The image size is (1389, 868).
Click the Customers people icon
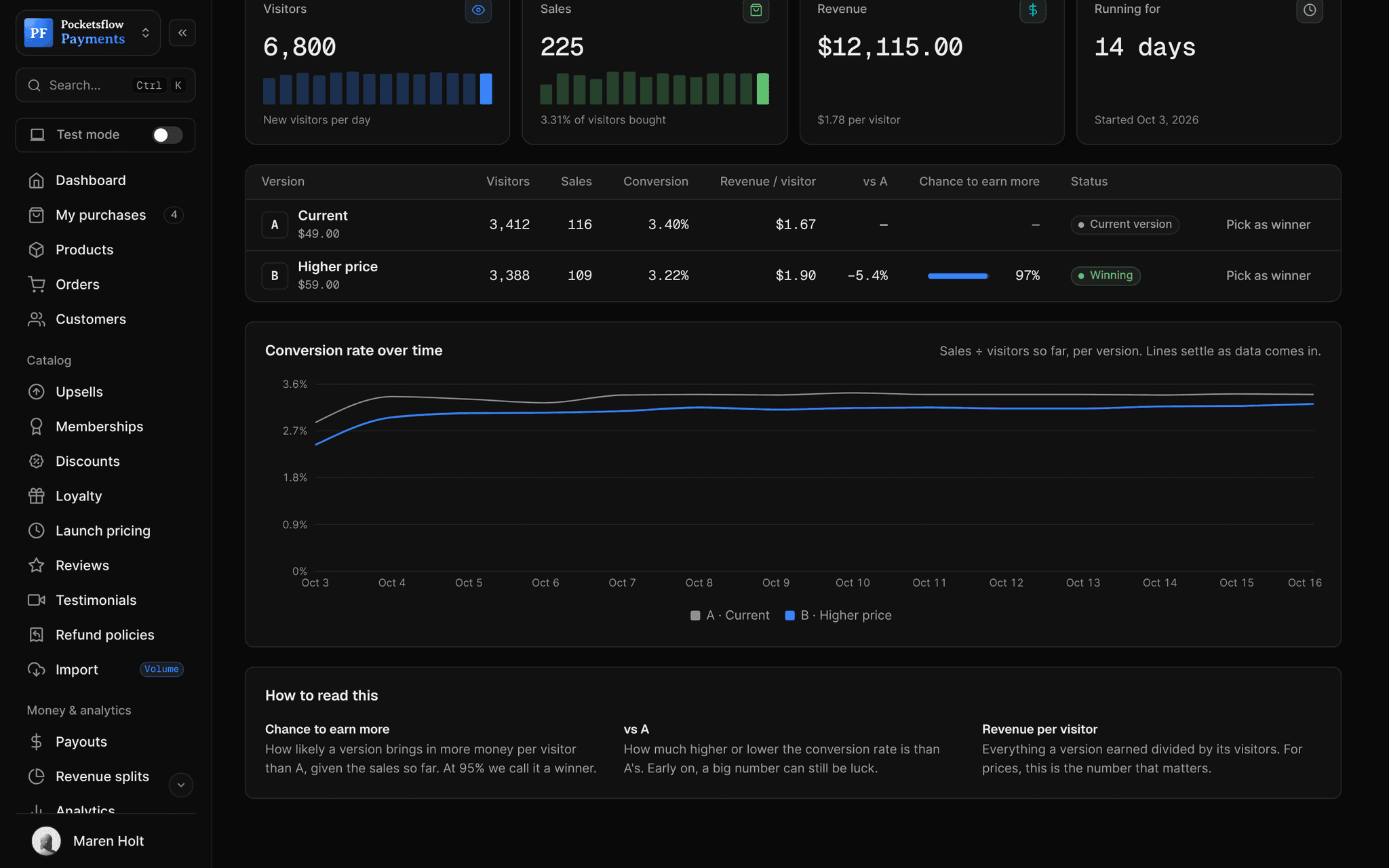[x=37, y=319]
